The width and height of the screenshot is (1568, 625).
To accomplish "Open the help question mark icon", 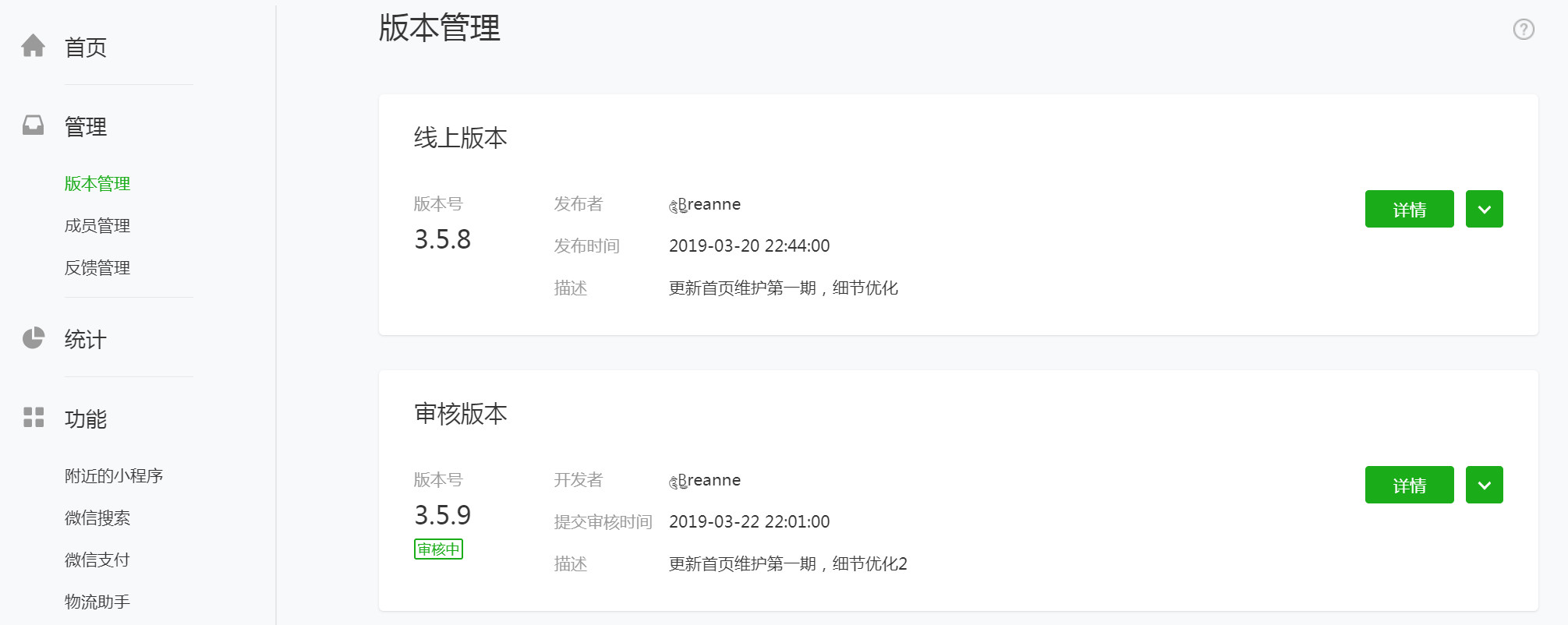I will (x=1524, y=30).
